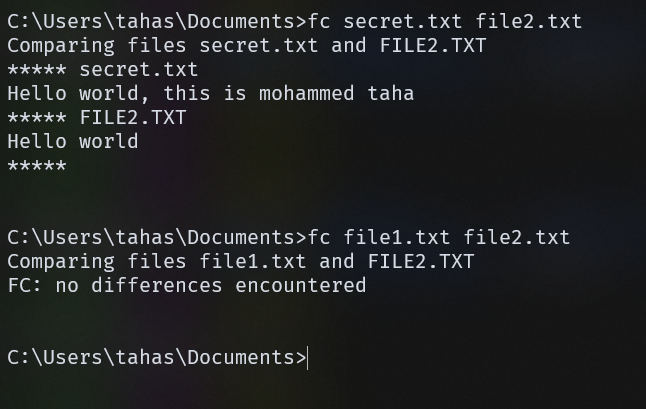This screenshot has height=409, width=646.
Task: Click "secret.txt" in the first fc command
Action: click(x=403, y=21)
